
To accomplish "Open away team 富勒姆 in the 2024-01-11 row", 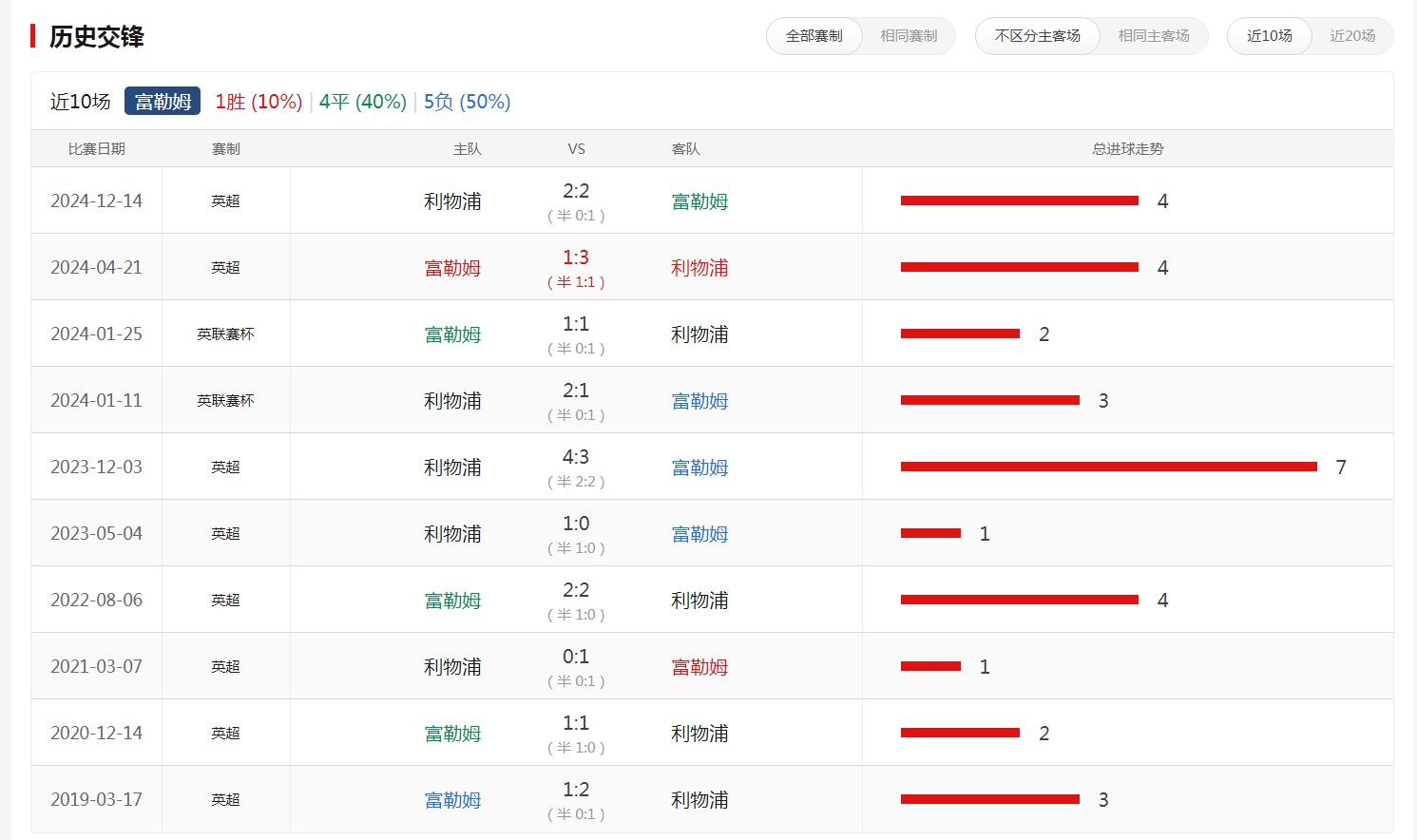I will tap(699, 401).
